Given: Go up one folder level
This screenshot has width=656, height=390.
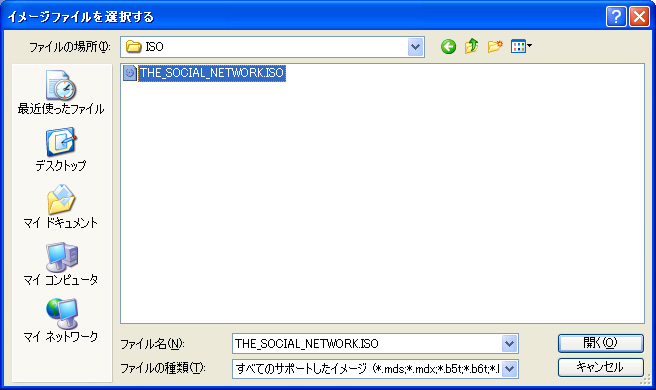Looking at the screenshot, I should [472, 46].
